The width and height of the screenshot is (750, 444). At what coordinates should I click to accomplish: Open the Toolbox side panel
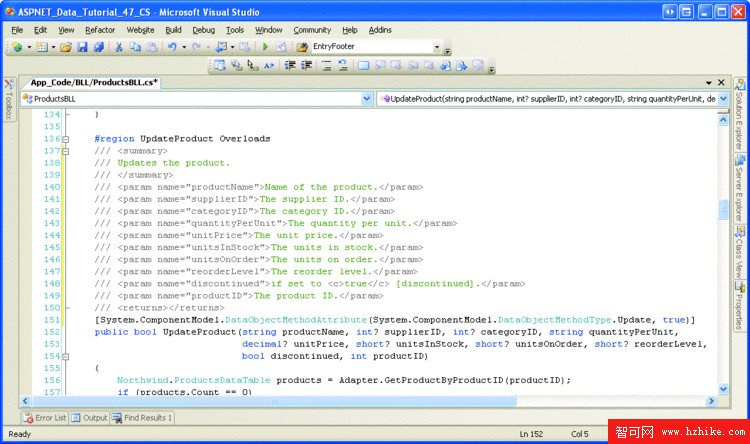7,100
